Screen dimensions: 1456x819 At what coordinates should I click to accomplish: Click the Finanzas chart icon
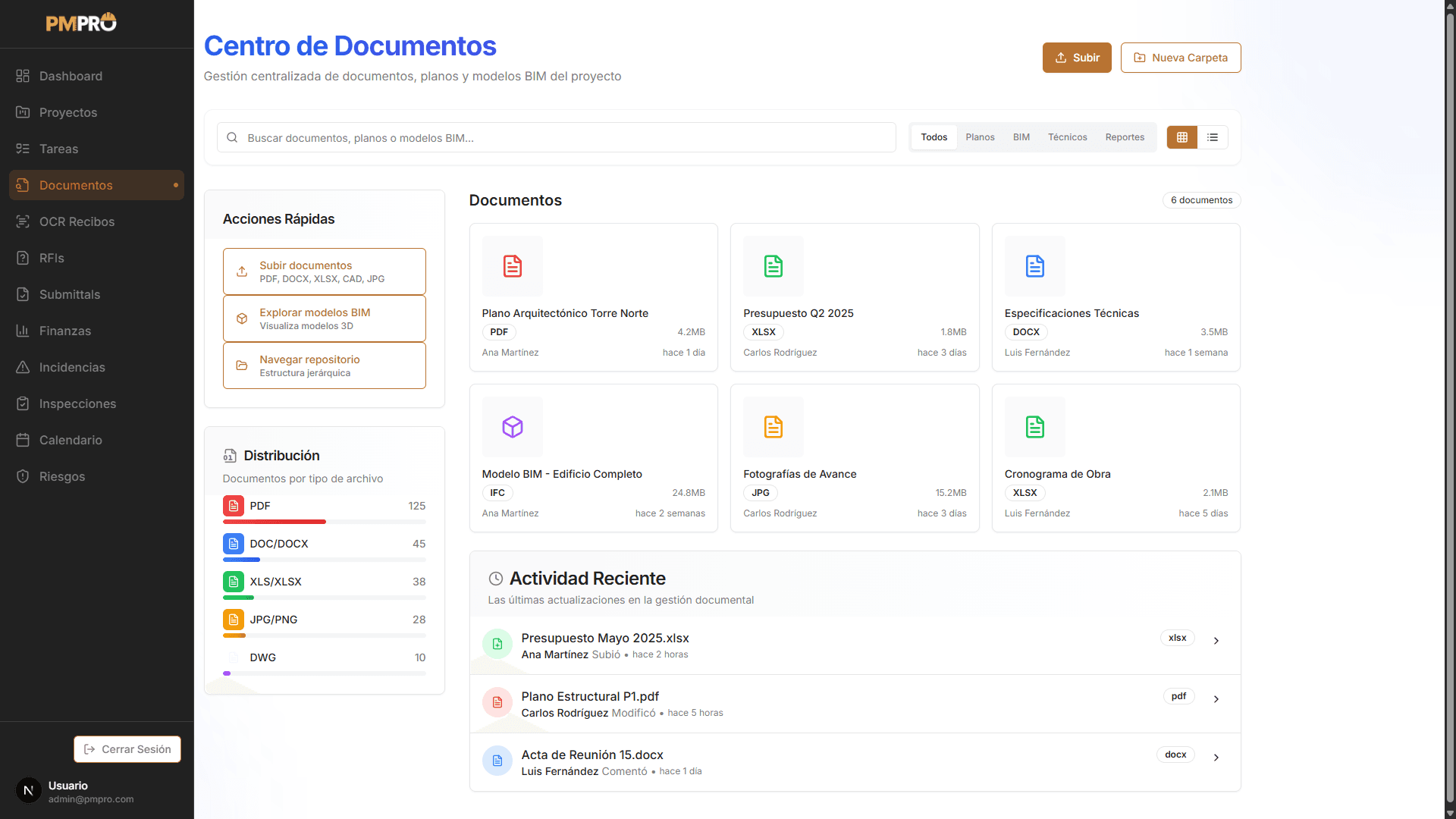[23, 331]
